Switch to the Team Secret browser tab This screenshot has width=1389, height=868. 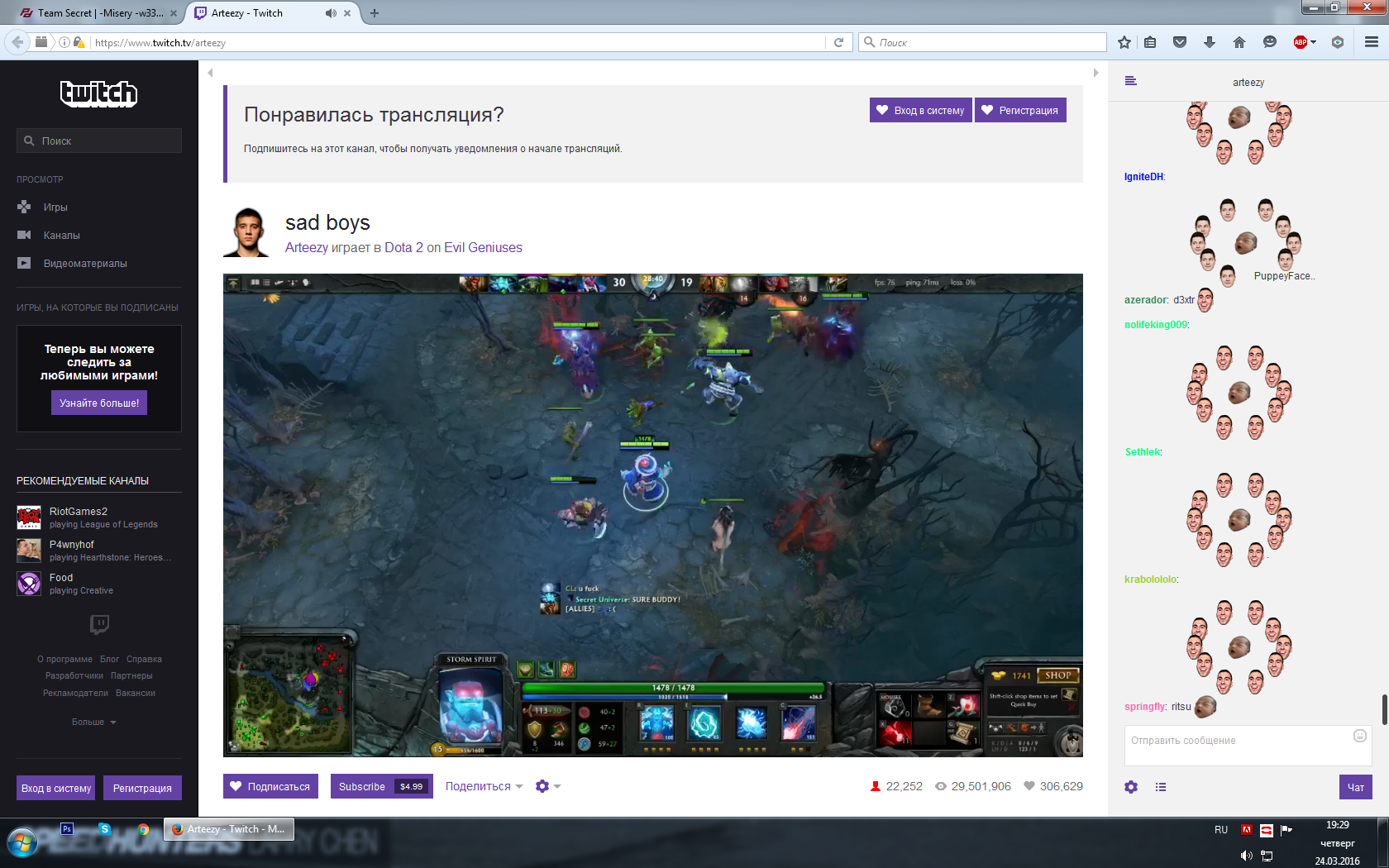tap(99, 13)
